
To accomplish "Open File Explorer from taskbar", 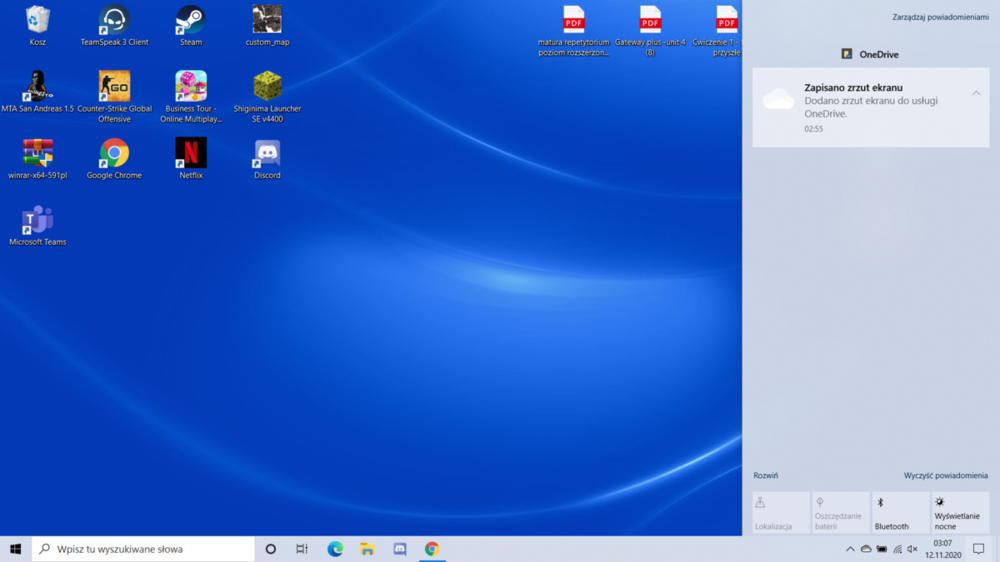I will (367, 549).
